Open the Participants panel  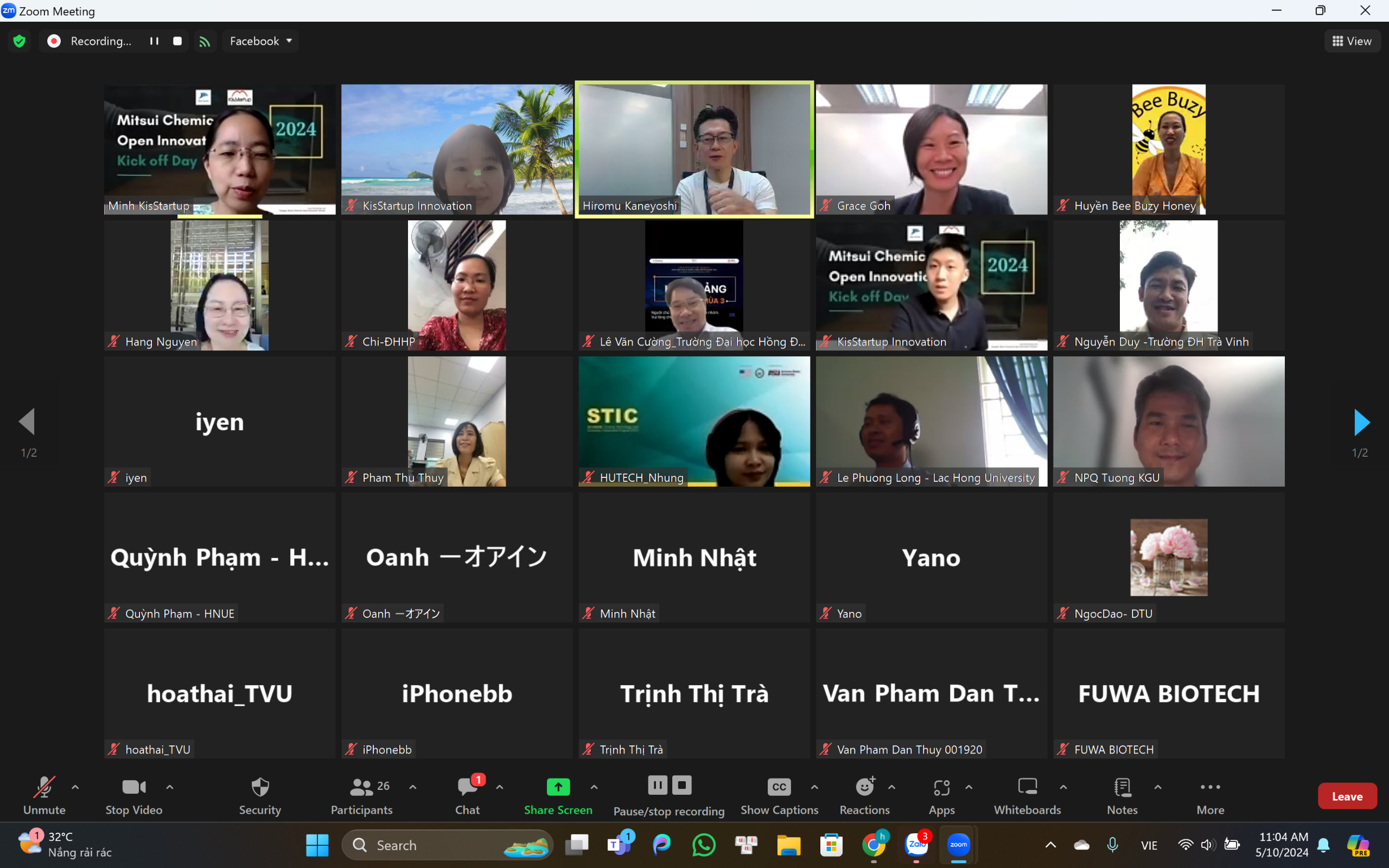click(x=361, y=795)
